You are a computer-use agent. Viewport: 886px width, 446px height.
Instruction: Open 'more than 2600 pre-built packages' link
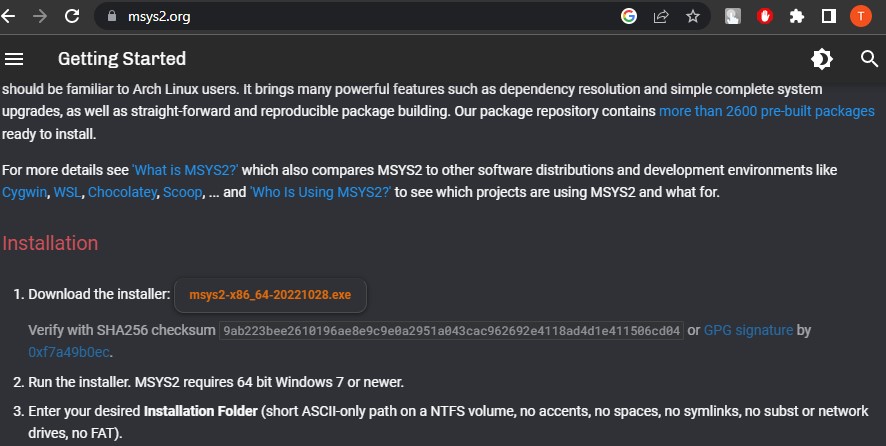click(767, 111)
